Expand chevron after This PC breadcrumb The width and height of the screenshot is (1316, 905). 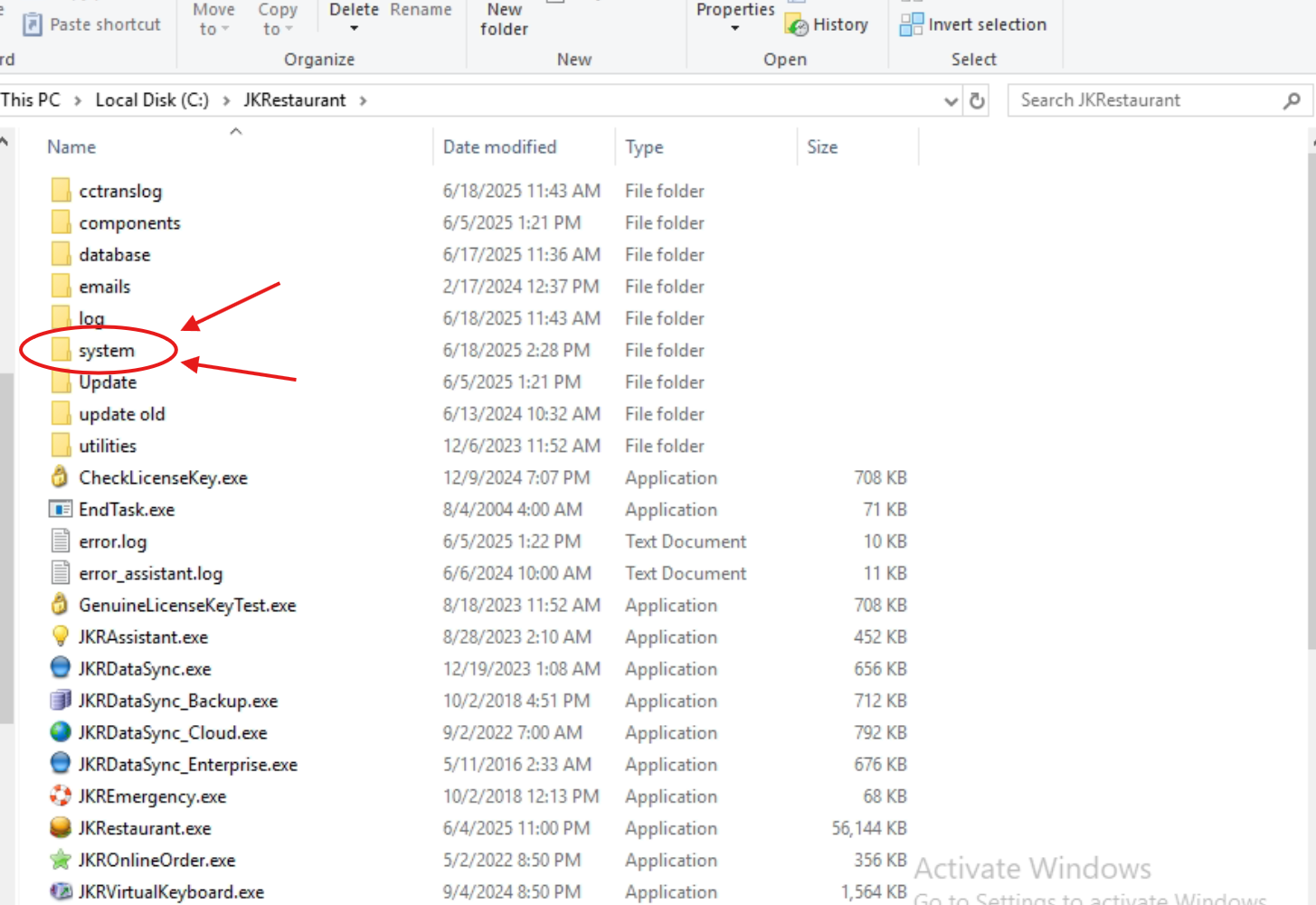78,100
